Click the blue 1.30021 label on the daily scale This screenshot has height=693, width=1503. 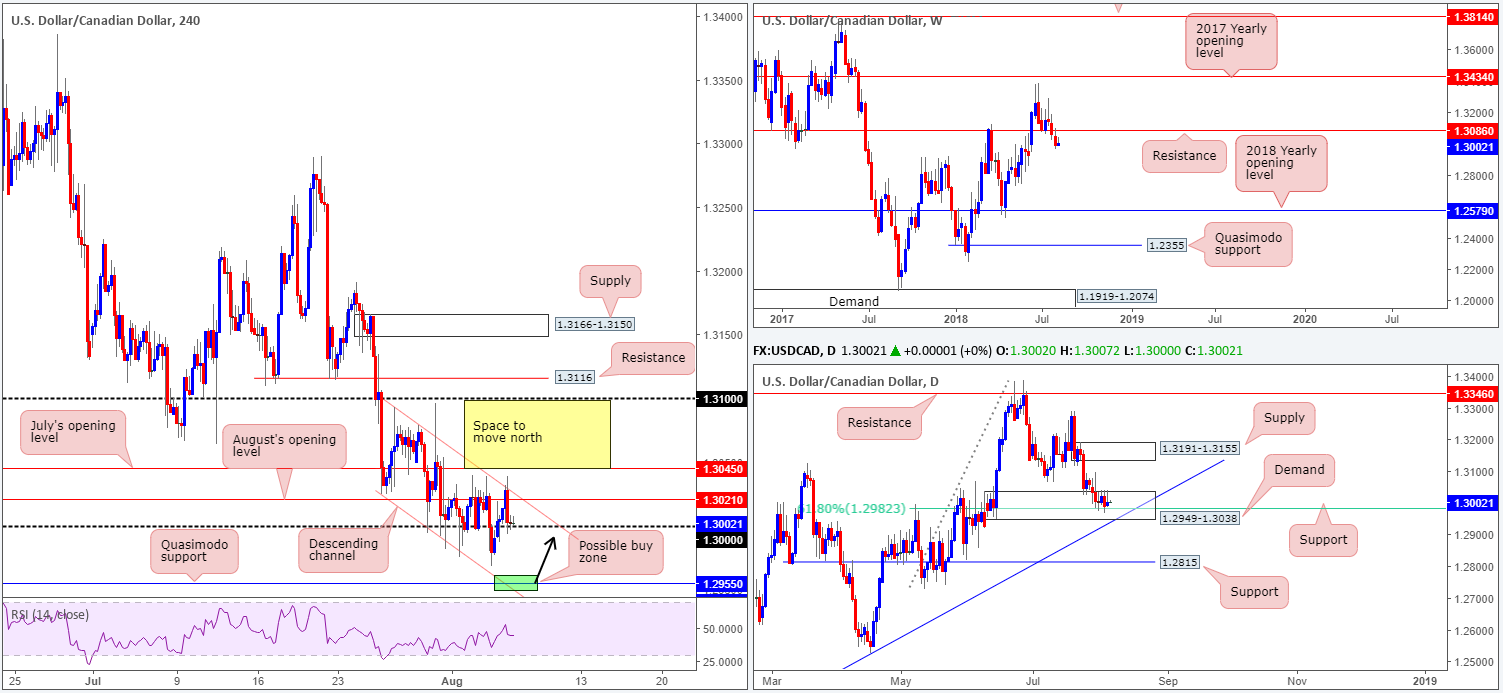coord(1474,503)
